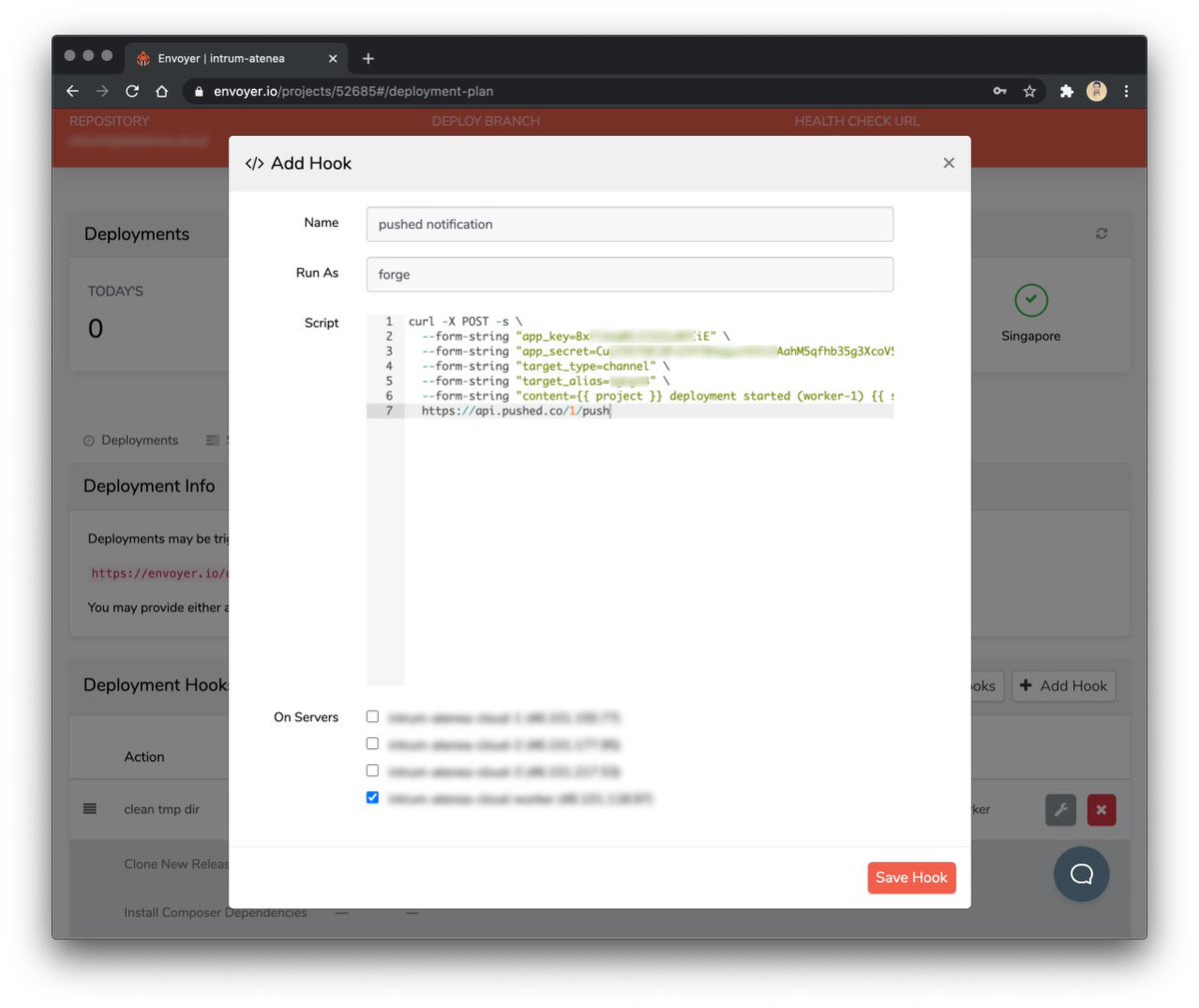
Task: Open the Deployments tab below the summary
Action: 131,440
